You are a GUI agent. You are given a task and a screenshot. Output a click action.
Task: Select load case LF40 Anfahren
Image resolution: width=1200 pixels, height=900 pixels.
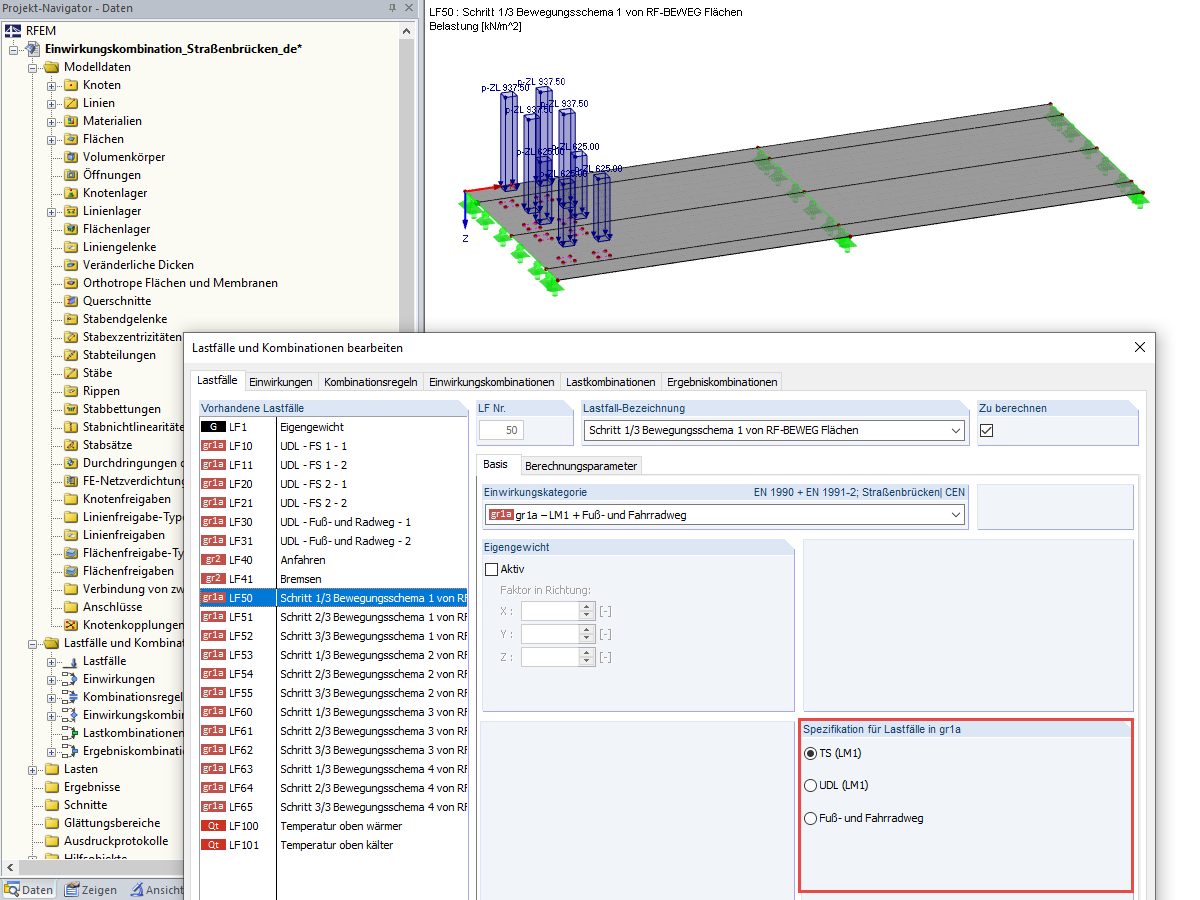(333, 560)
